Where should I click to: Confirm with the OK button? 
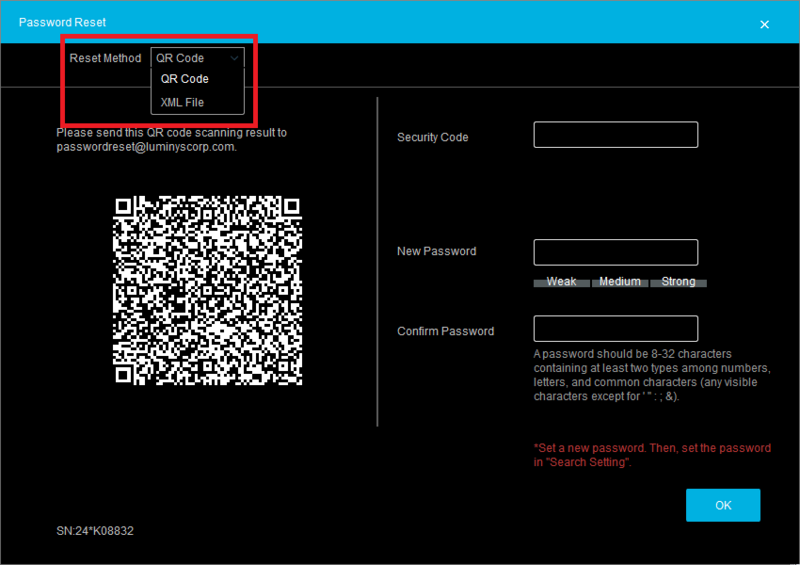[x=723, y=505]
